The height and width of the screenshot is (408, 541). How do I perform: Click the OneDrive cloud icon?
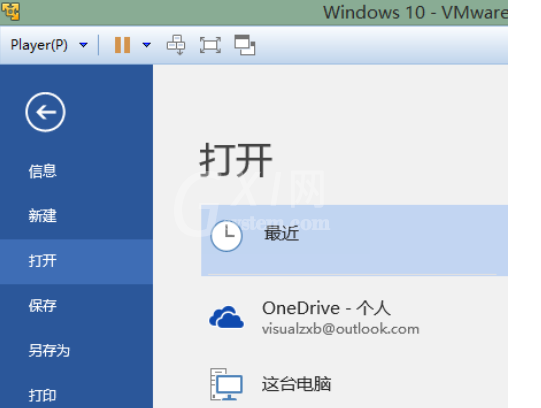tap(226, 317)
